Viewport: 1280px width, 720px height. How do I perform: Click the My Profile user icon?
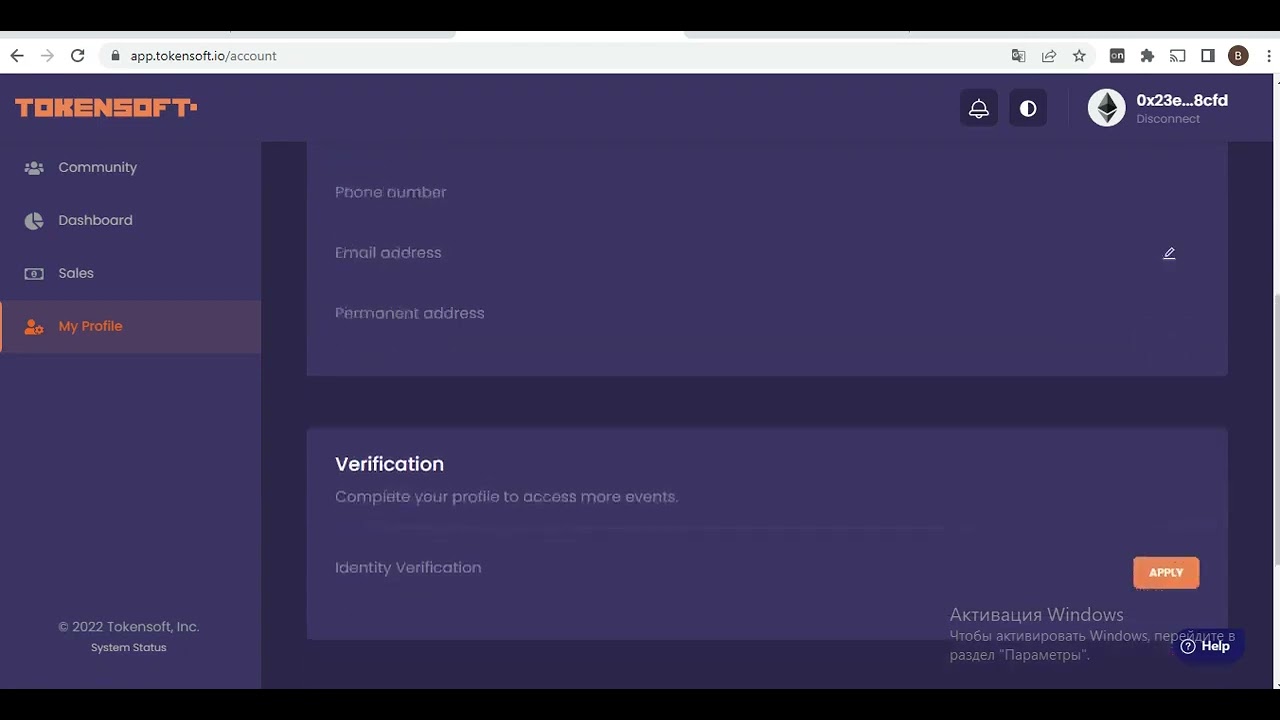[34, 327]
